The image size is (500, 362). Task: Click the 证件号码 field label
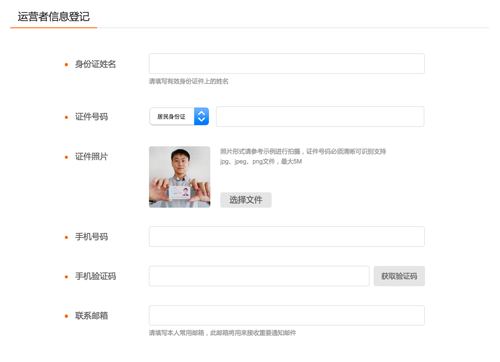click(91, 117)
